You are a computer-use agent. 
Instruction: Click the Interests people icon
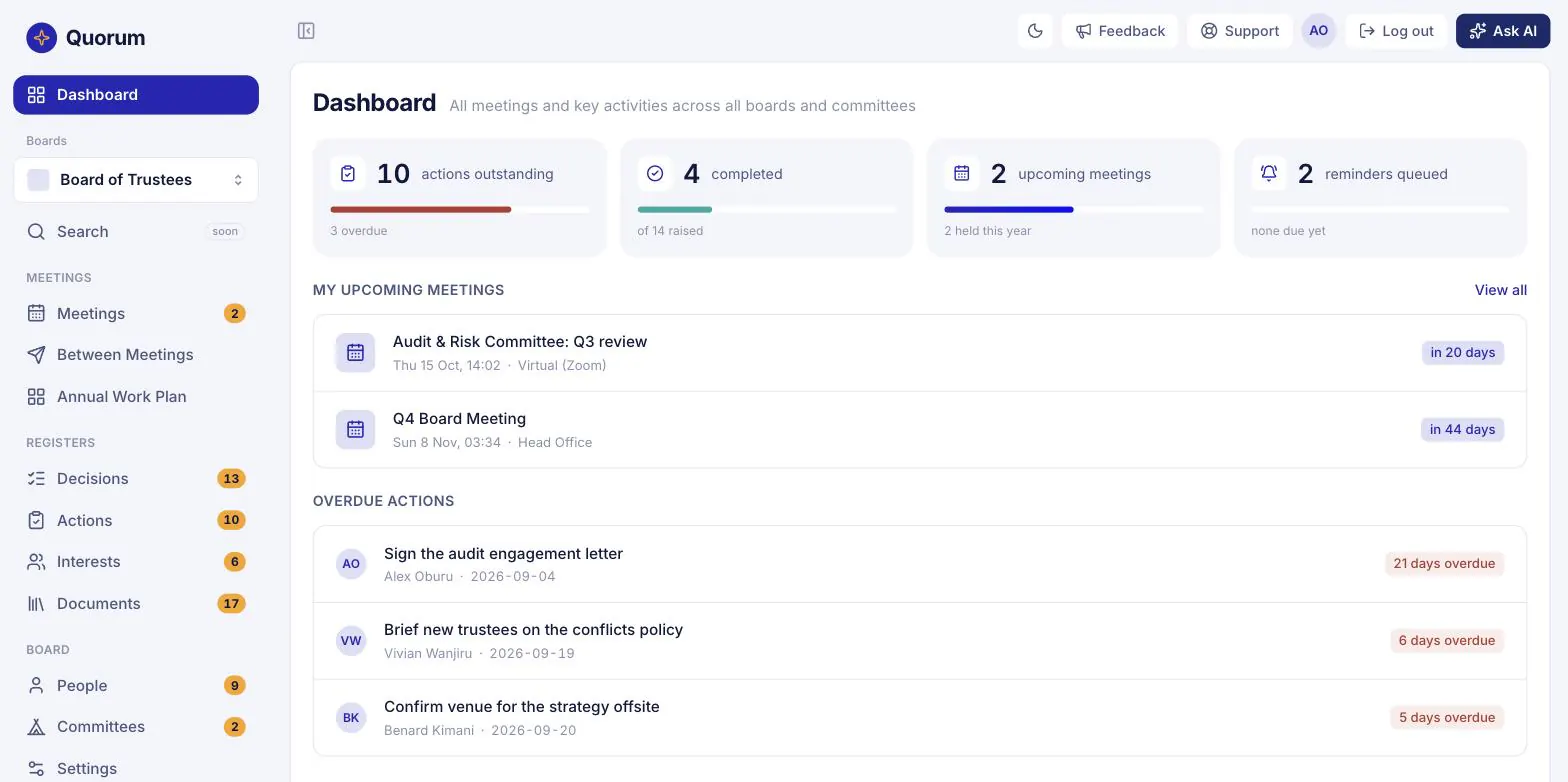36,562
